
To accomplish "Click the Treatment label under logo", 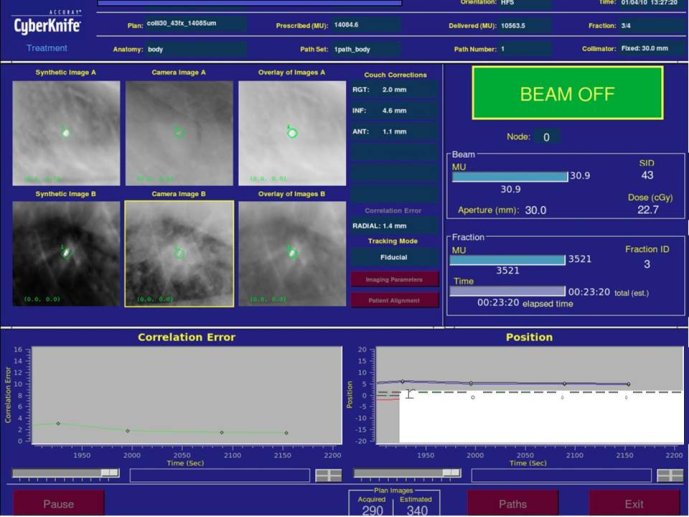I will 47,48.
